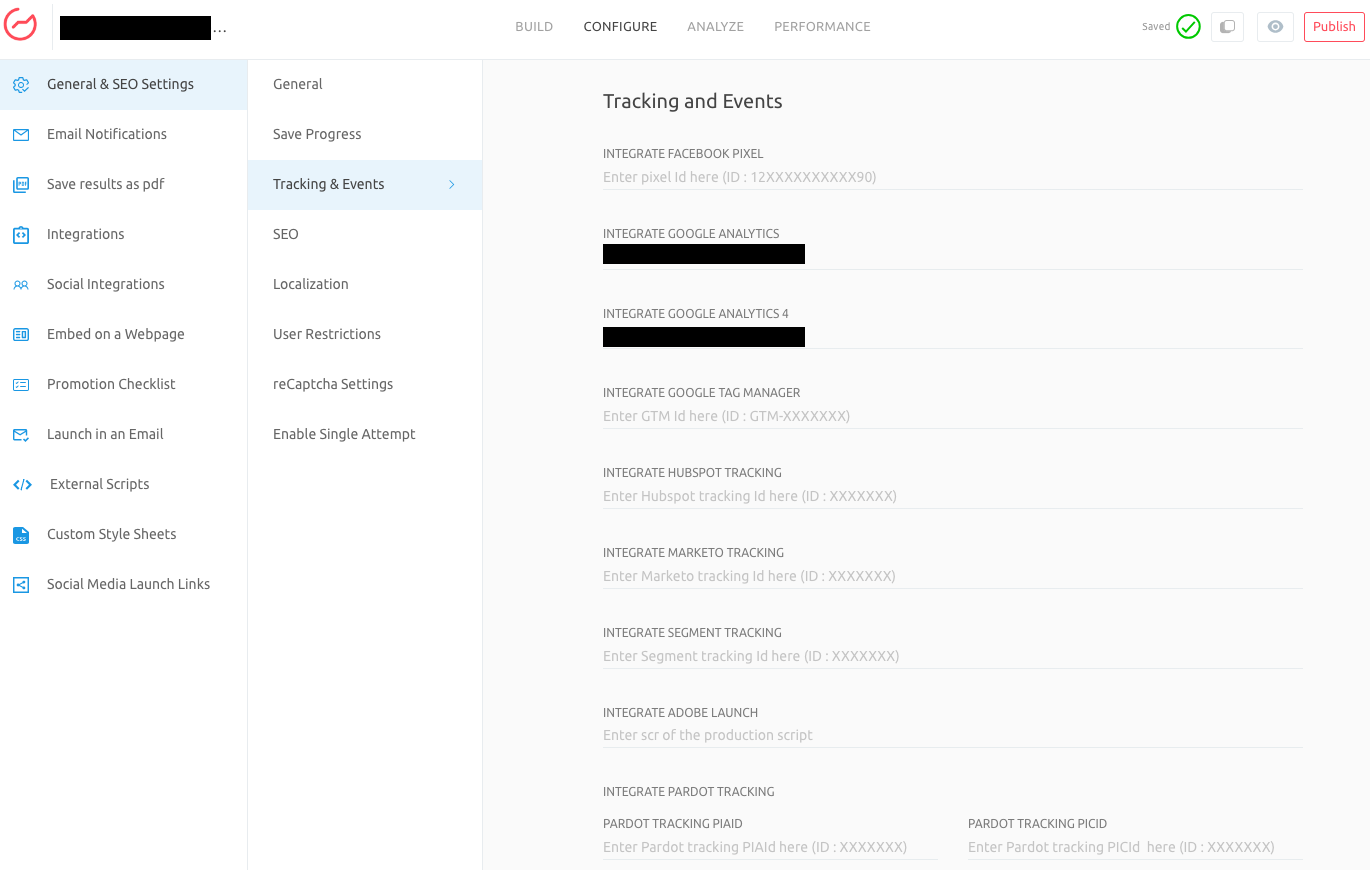Image resolution: width=1370 pixels, height=870 pixels.
Task: Focus the Google Analytics 4 field
Action: pyautogui.click(x=952, y=336)
